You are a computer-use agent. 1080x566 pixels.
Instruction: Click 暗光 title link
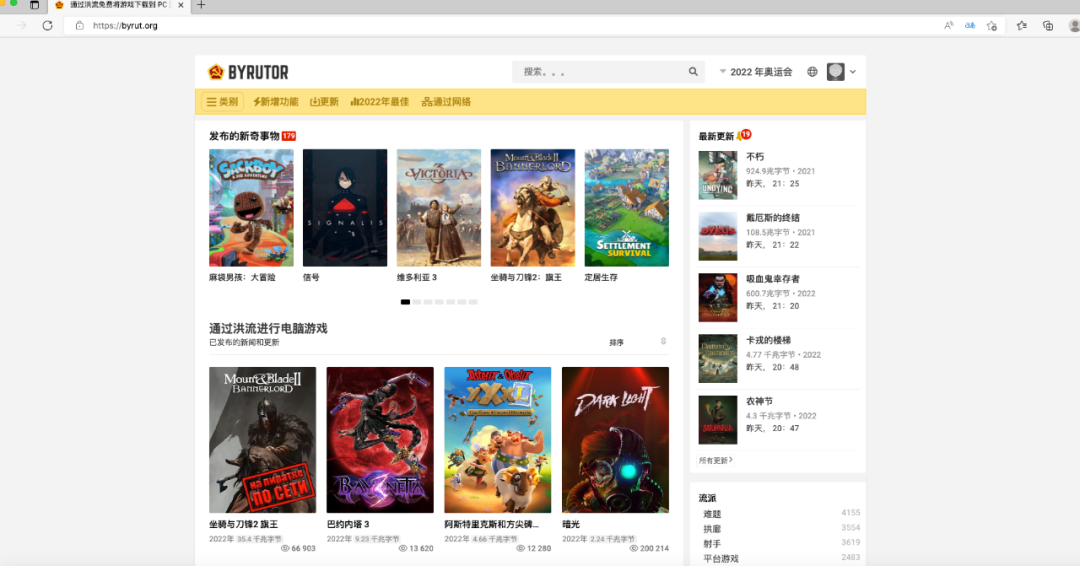coord(571,524)
